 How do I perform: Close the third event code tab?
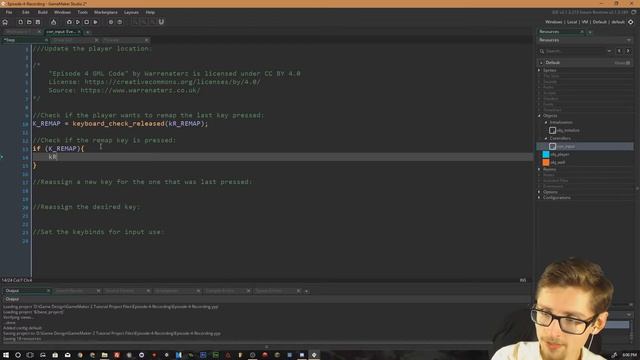[146, 40]
